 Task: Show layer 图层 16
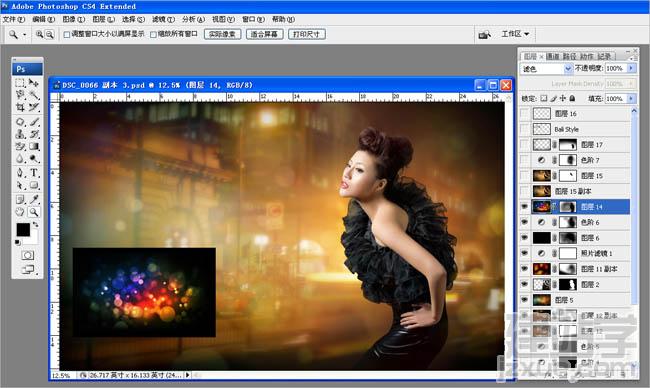coord(525,114)
